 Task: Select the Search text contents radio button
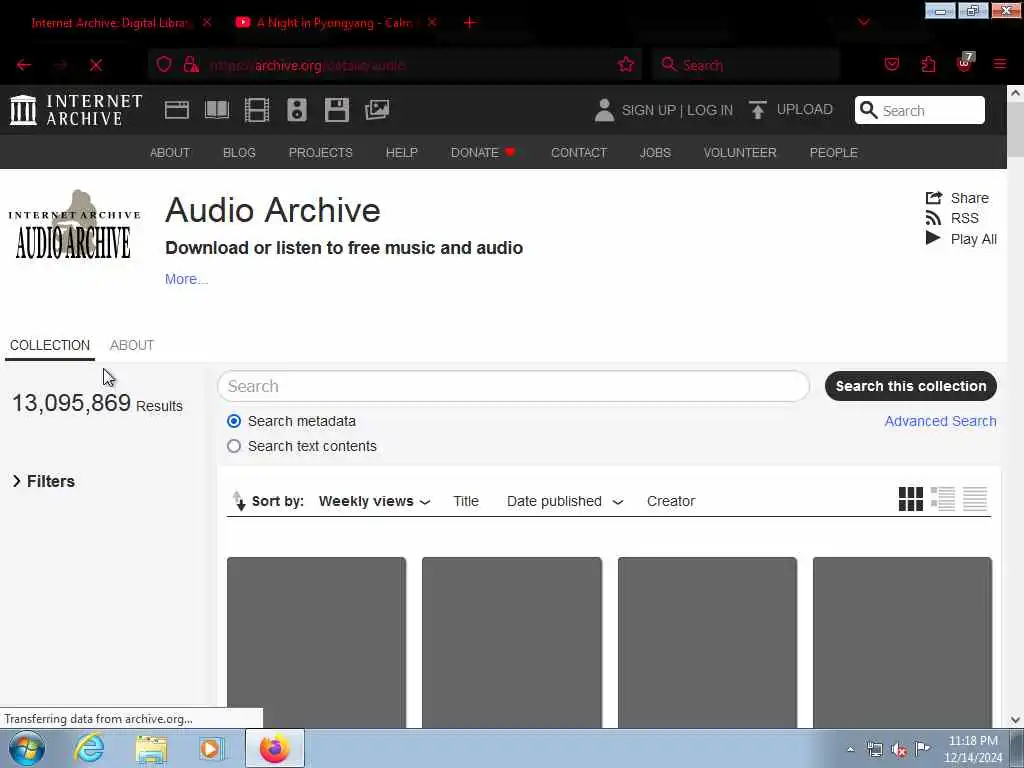[234, 446]
